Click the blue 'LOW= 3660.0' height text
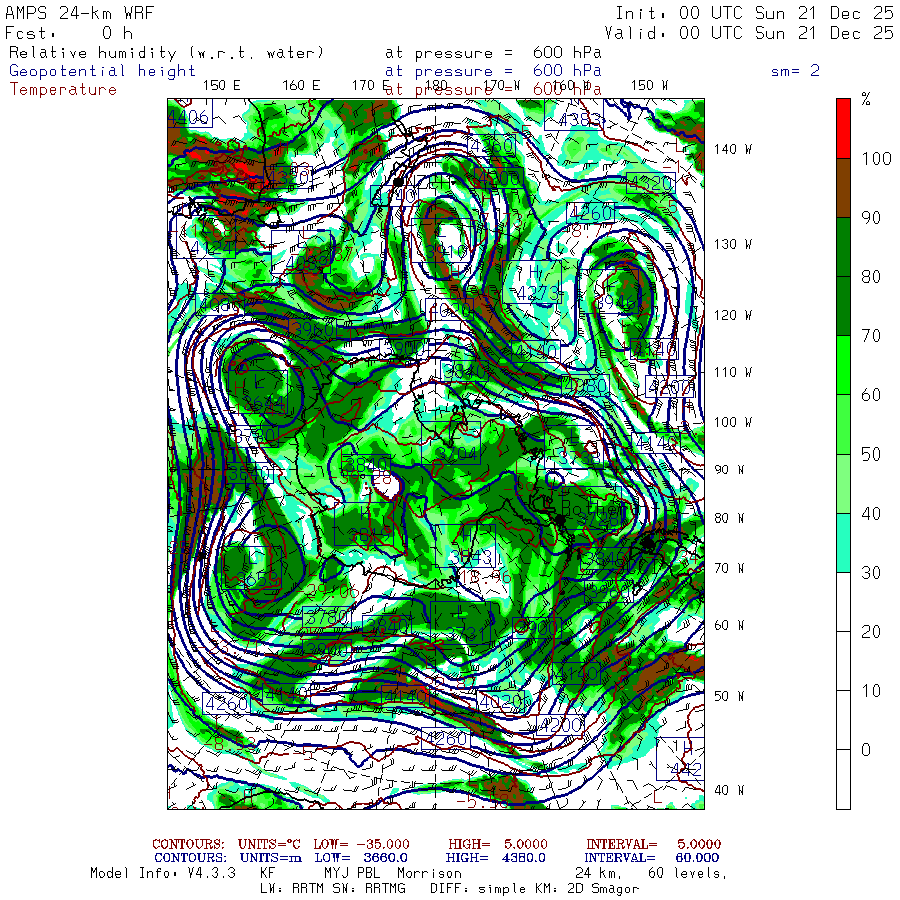 tap(361, 858)
